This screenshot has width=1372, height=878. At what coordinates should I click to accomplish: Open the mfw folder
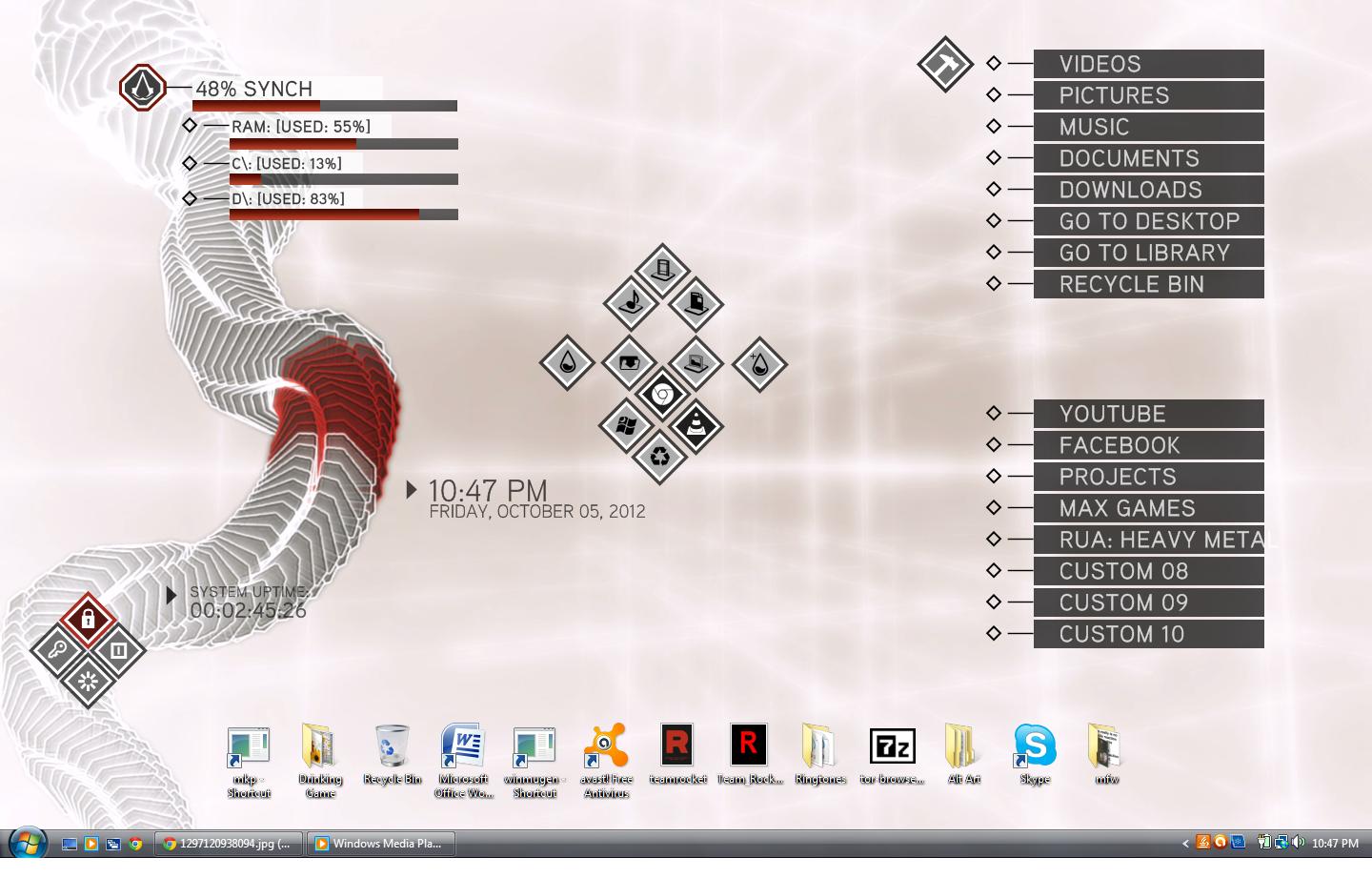(x=1106, y=754)
